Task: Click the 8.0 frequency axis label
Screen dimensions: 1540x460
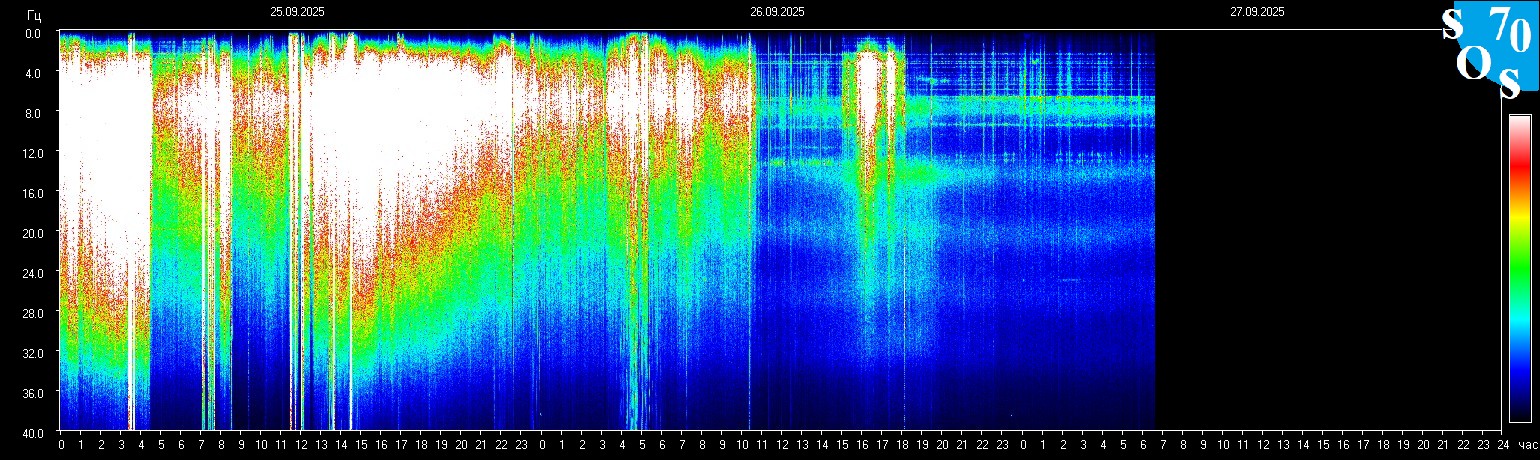Action: 32,113
